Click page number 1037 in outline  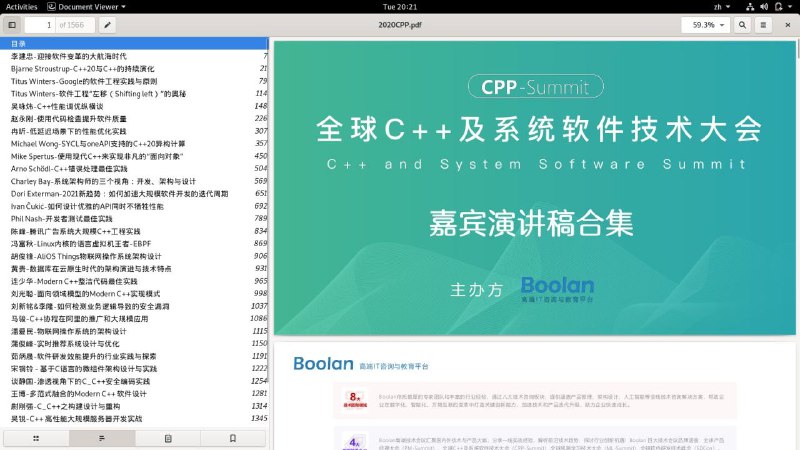click(259, 306)
